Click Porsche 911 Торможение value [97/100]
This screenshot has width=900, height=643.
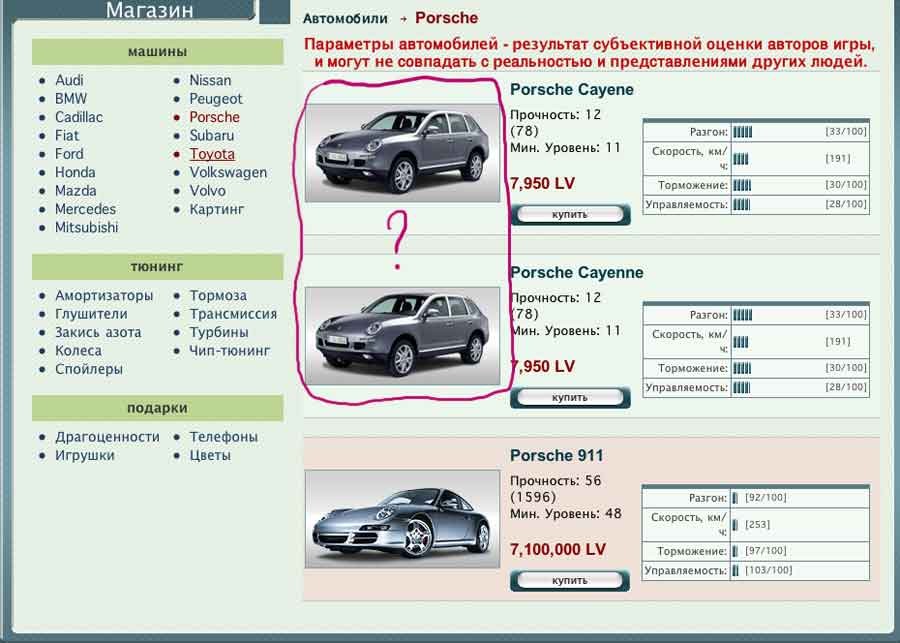pyautogui.click(x=766, y=551)
